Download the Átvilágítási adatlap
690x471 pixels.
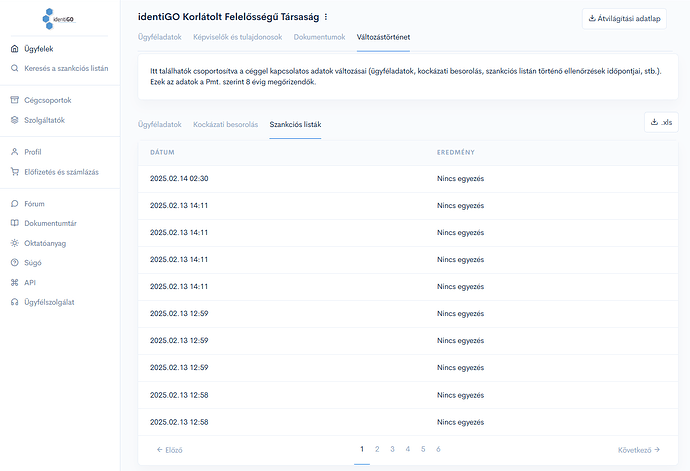click(x=624, y=18)
